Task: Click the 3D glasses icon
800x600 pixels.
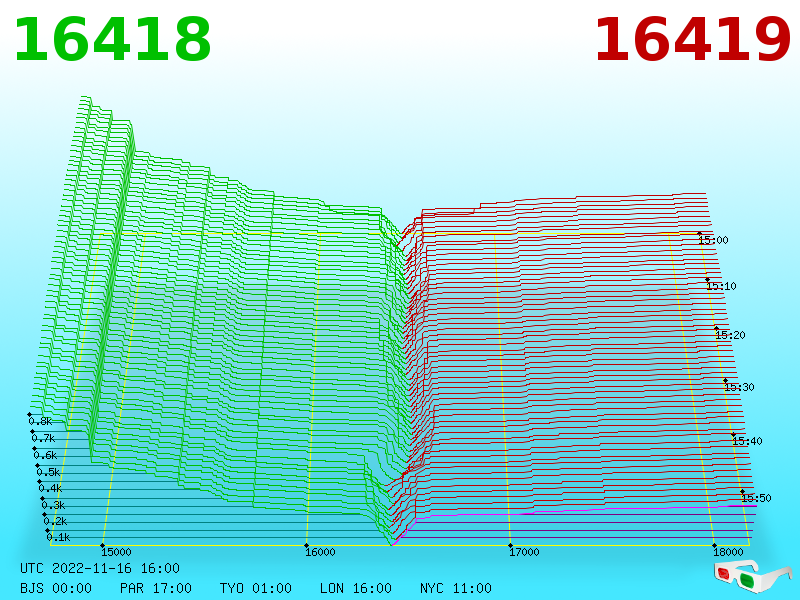Action: [753, 576]
